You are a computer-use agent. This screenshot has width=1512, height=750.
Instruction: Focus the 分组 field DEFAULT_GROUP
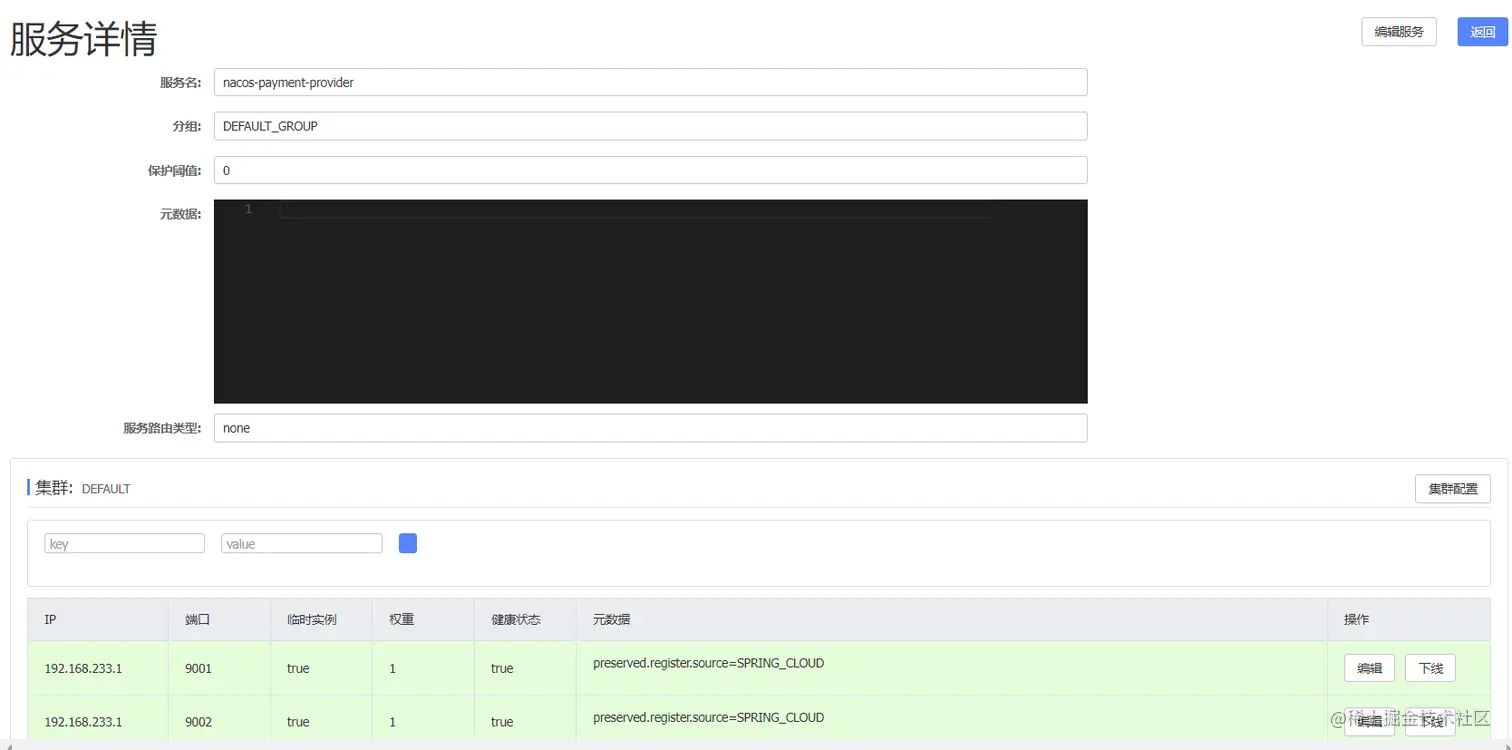coord(650,126)
